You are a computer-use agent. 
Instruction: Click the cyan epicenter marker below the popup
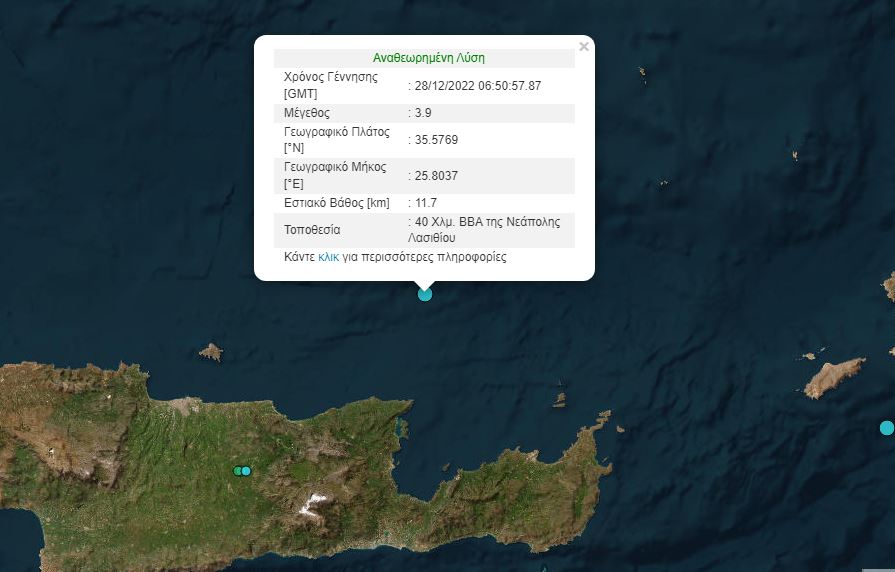(x=425, y=294)
